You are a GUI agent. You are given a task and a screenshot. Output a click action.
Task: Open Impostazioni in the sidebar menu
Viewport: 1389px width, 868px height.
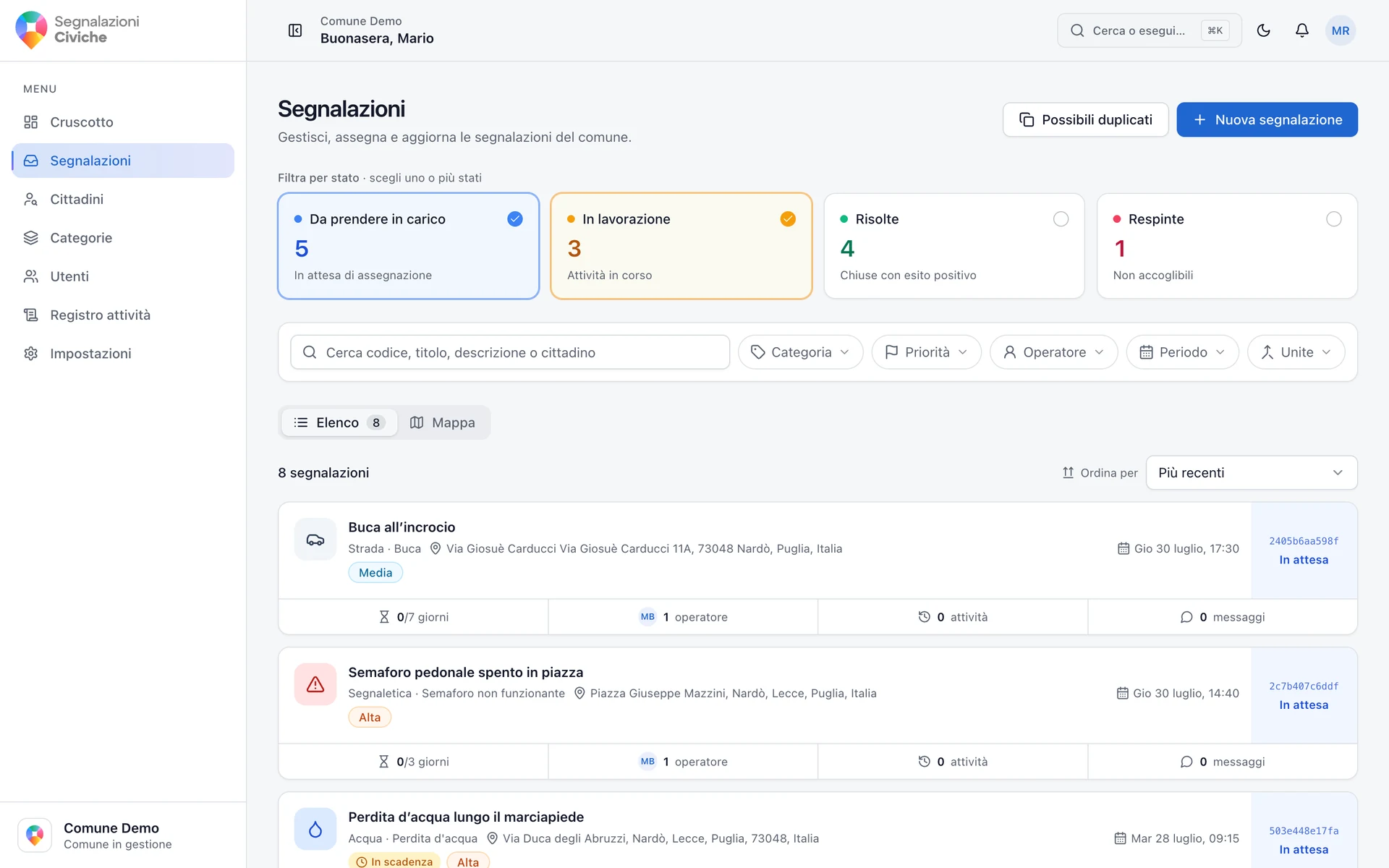pyautogui.click(x=123, y=354)
